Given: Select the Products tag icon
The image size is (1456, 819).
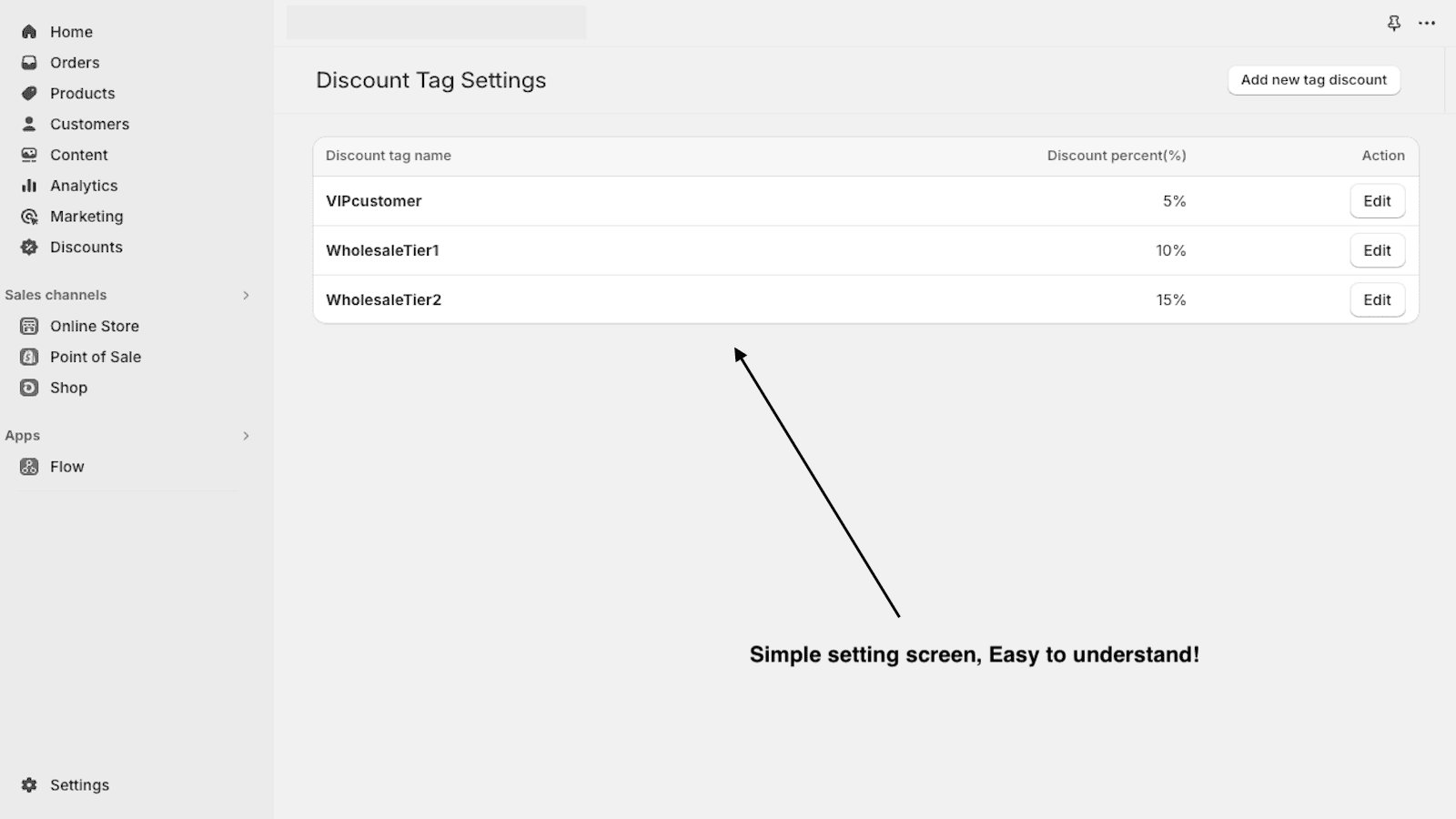Looking at the screenshot, I should [29, 94].
